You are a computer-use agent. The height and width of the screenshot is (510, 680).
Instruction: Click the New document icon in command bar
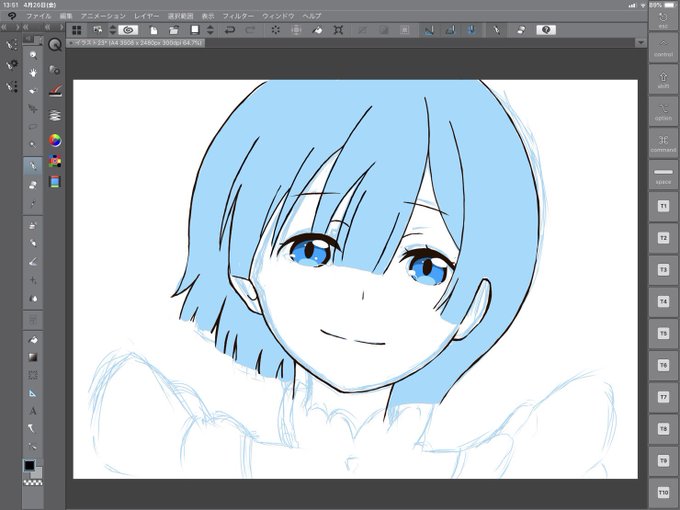click(154, 30)
